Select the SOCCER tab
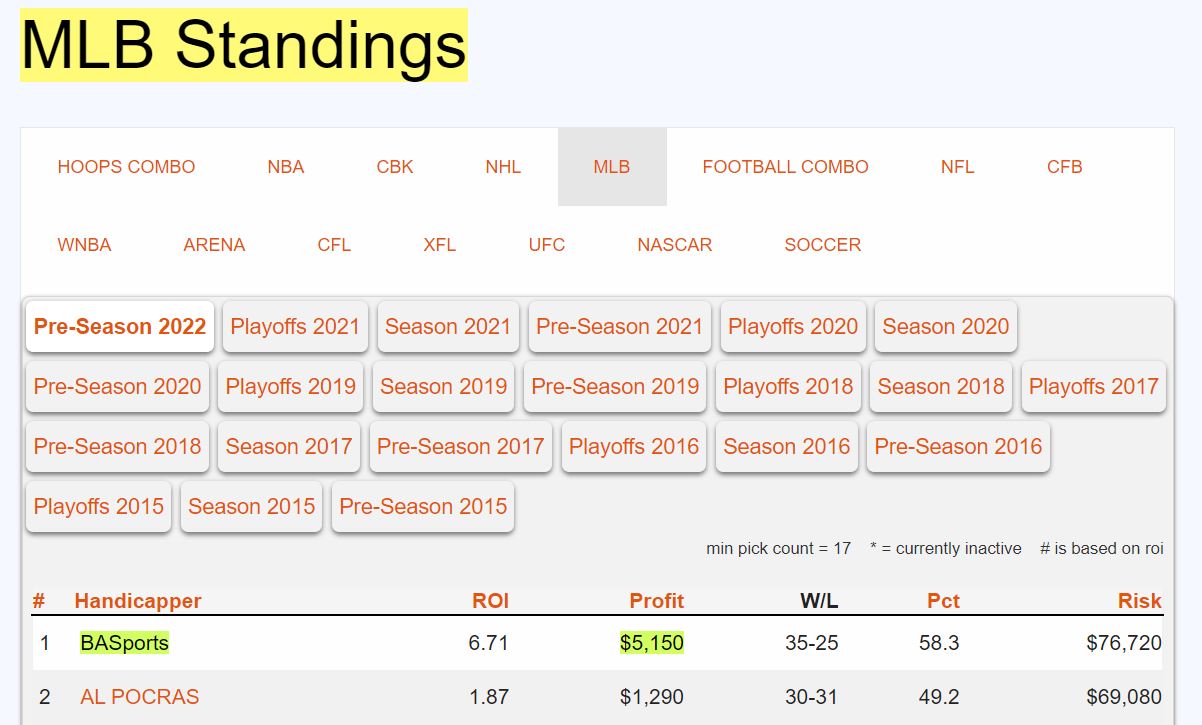Screen dimensions: 1202x725 [x=822, y=245]
